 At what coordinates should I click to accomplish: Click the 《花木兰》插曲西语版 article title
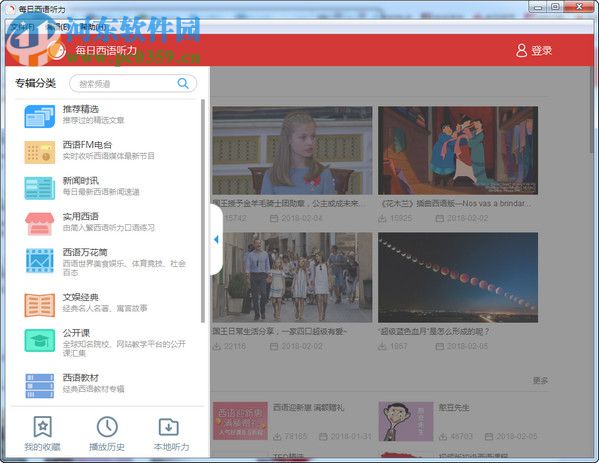pyautogui.click(x=455, y=203)
